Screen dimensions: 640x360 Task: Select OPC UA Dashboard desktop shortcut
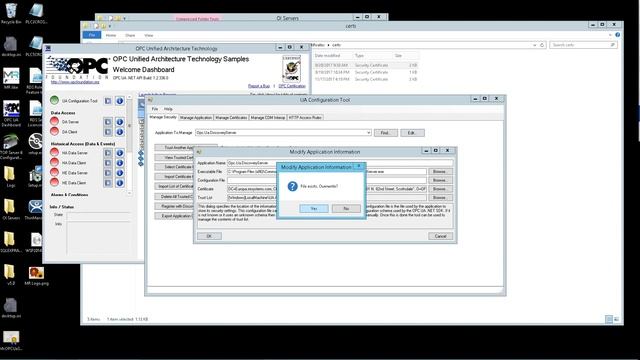point(11,113)
